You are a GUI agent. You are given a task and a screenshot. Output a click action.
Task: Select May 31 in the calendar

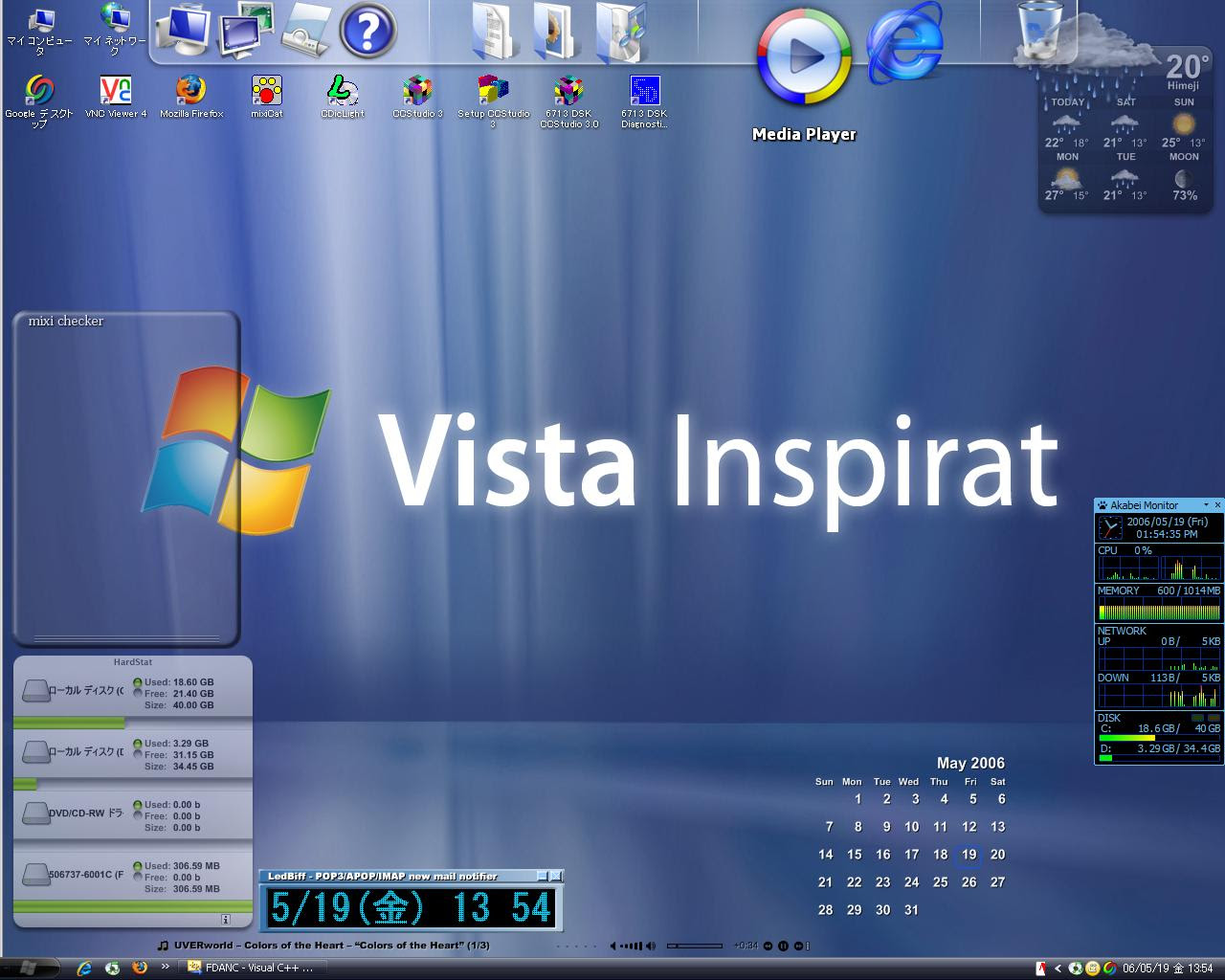click(911, 910)
